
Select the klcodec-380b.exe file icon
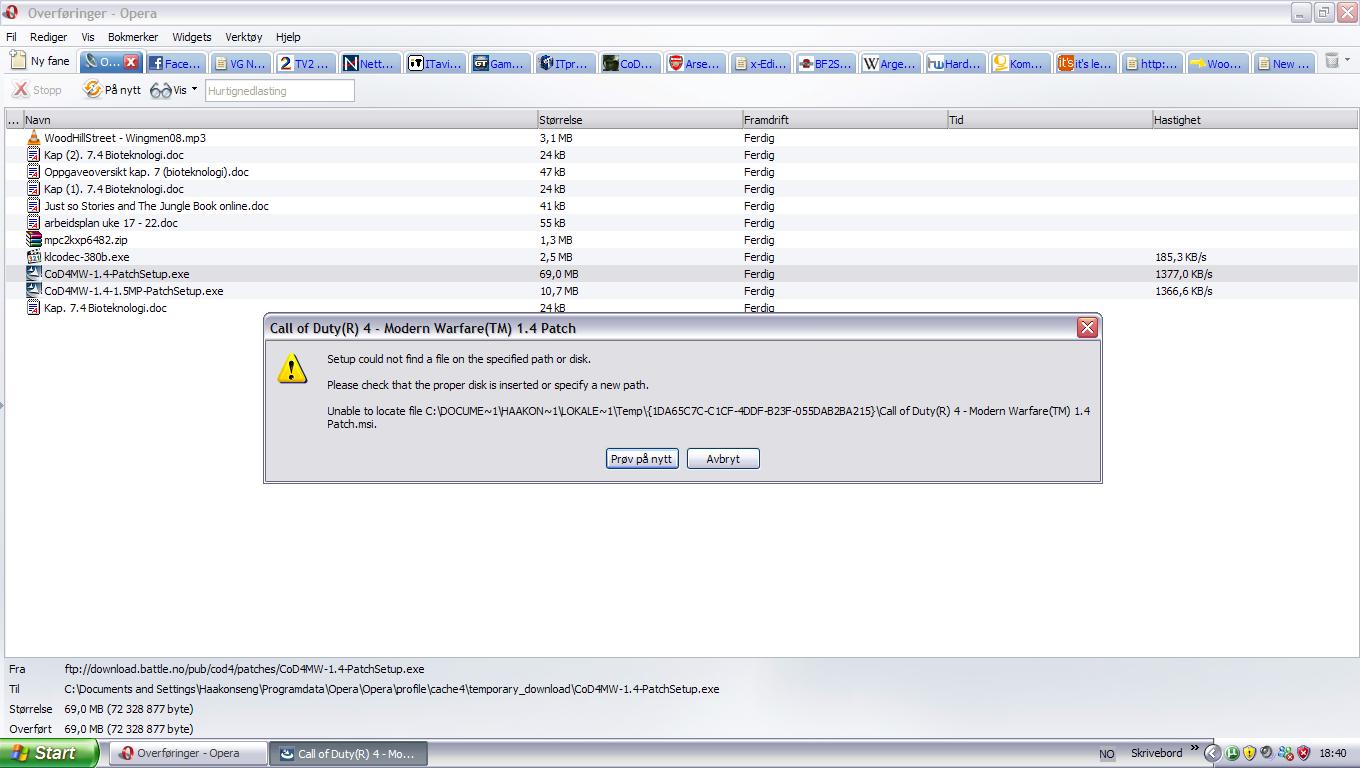coord(34,257)
